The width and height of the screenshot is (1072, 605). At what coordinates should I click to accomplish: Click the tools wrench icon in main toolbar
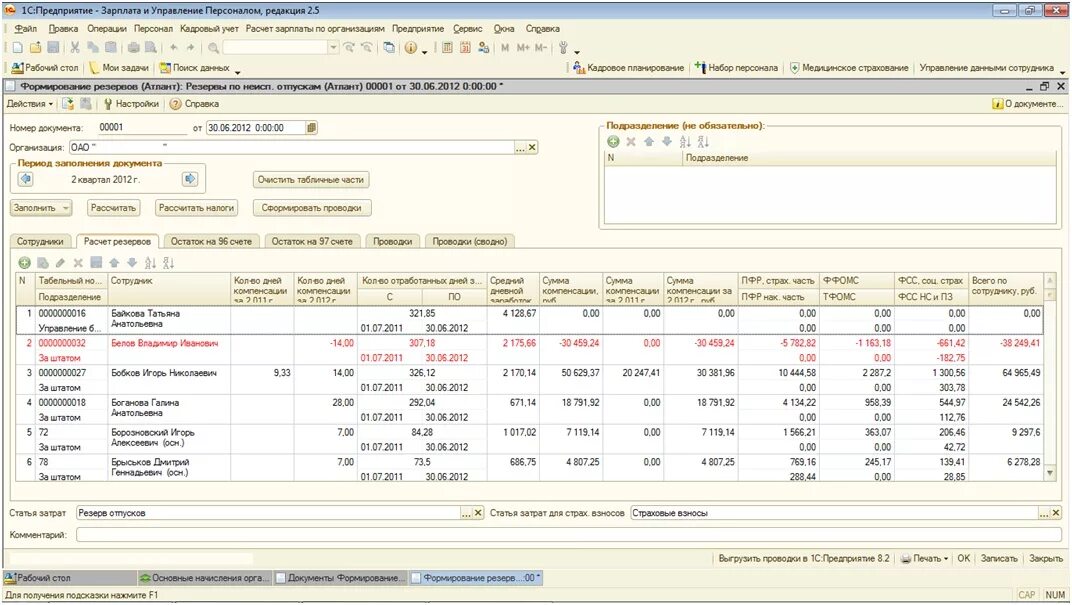point(563,48)
